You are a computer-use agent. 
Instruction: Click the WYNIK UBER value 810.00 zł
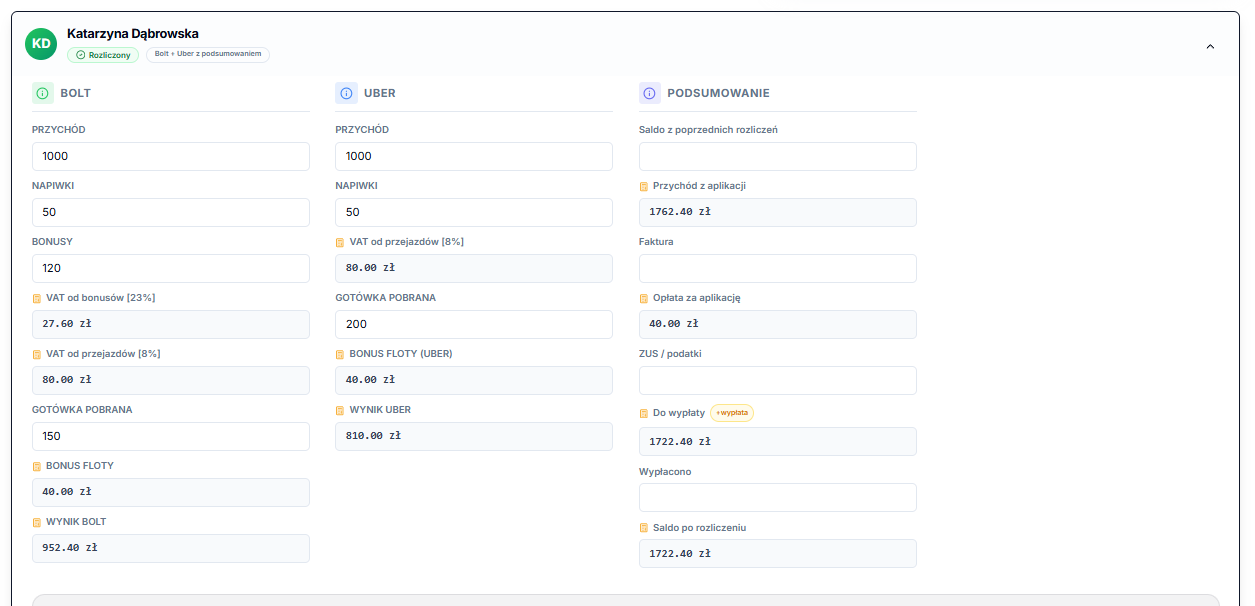474,436
